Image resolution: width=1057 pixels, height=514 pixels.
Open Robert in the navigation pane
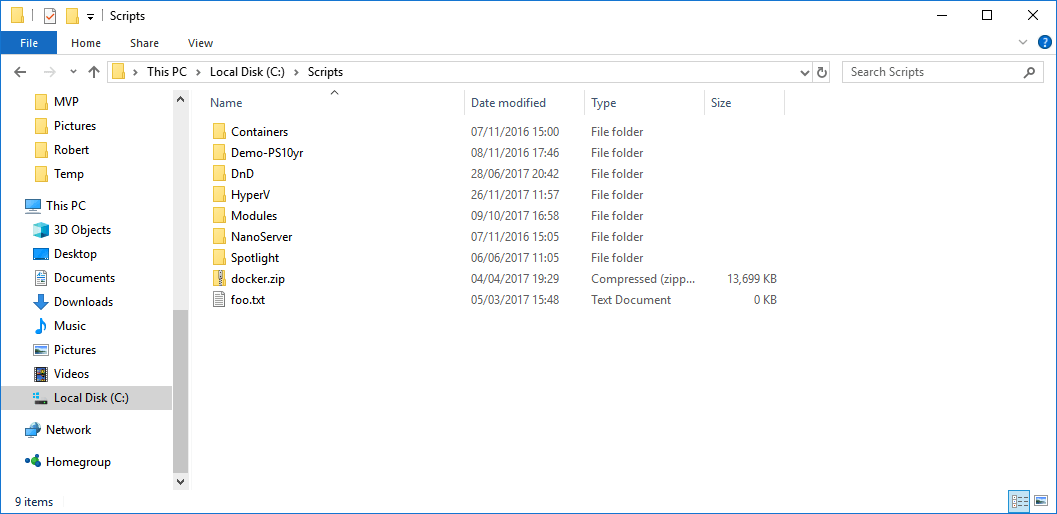click(x=71, y=150)
